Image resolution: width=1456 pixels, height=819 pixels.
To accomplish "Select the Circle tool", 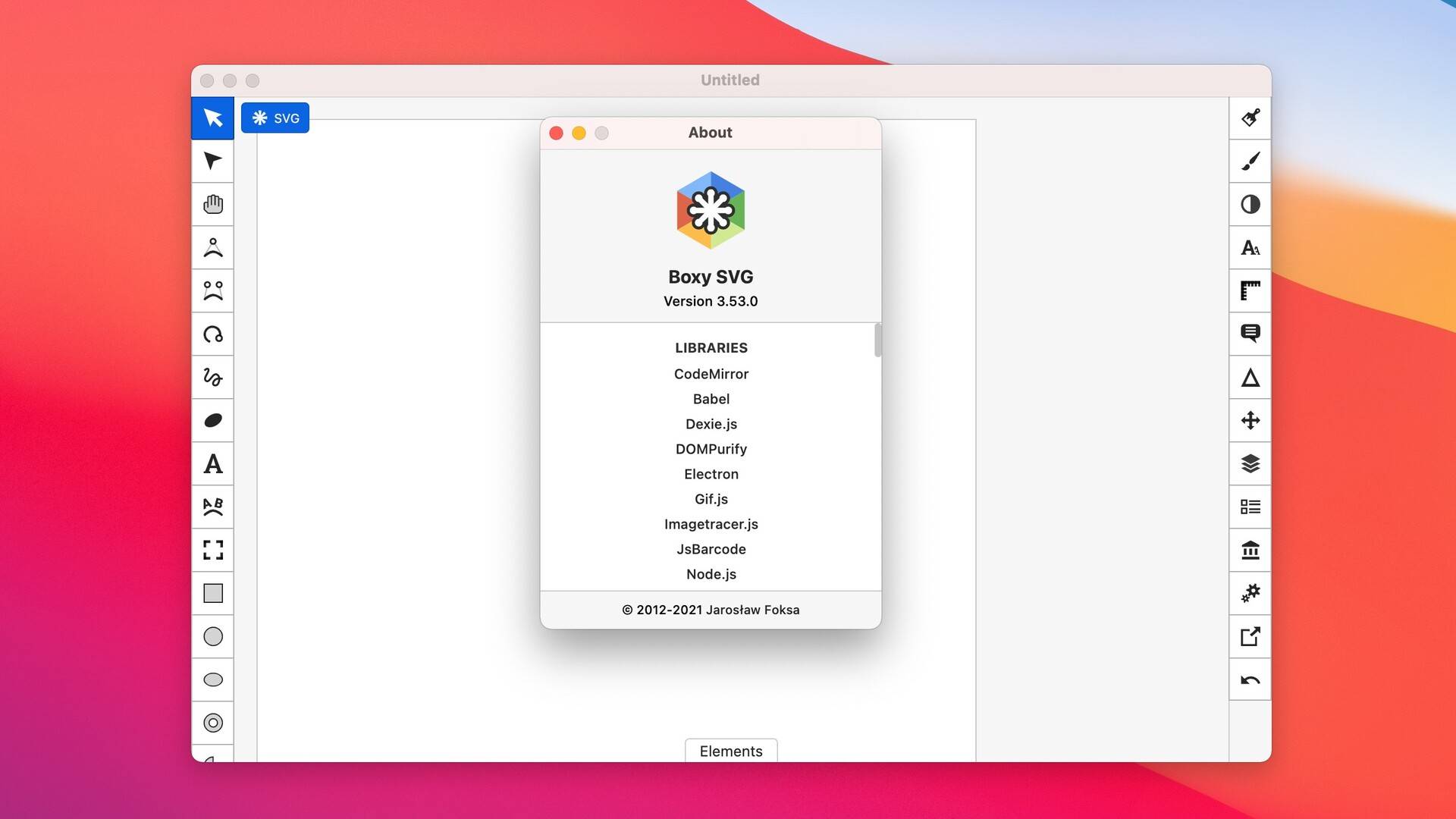I will (212, 636).
